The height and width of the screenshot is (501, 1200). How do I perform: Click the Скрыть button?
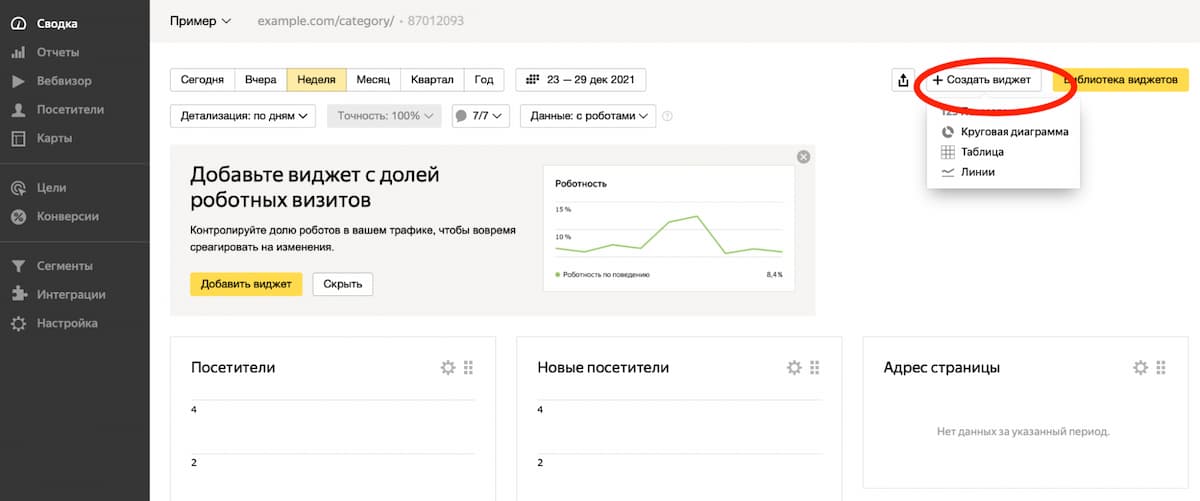[343, 284]
